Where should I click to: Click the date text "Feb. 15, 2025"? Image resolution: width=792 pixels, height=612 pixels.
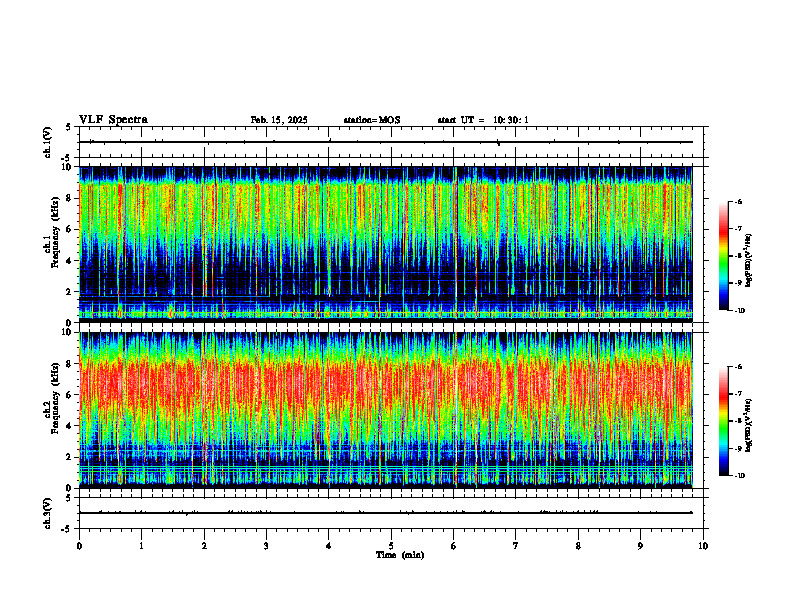click(279, 120)
